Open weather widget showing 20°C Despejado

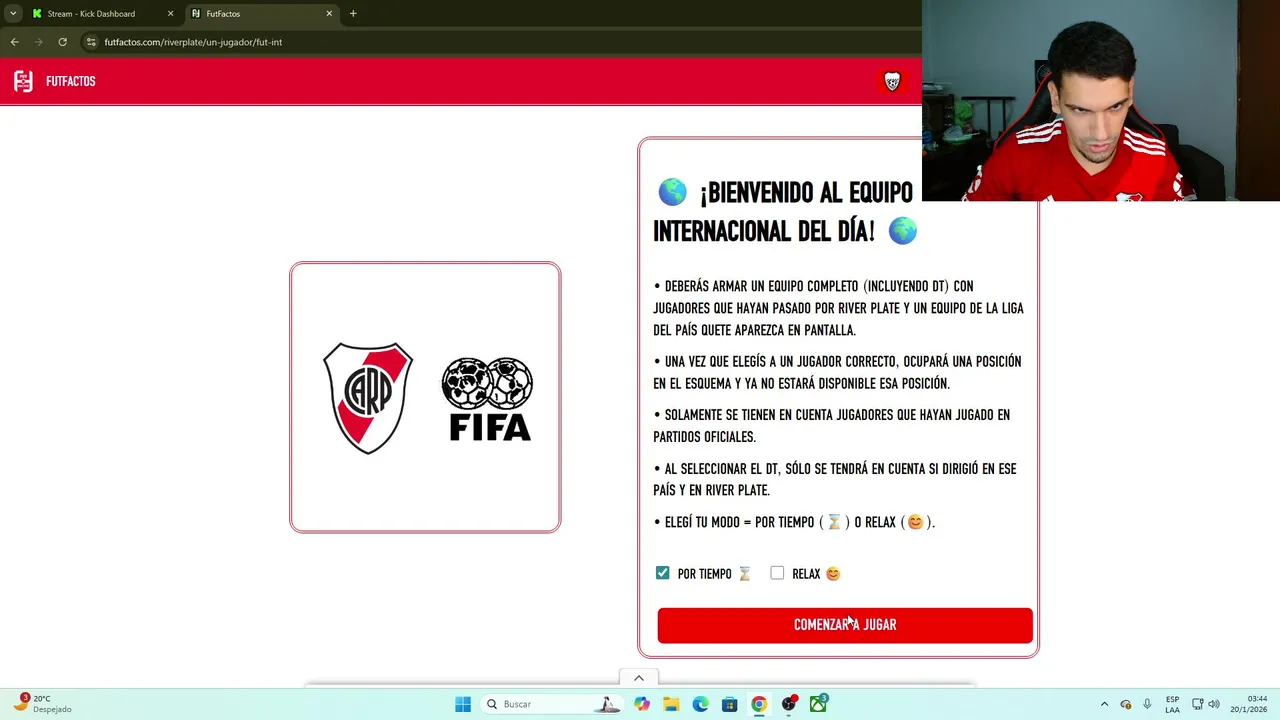[44, 704]
